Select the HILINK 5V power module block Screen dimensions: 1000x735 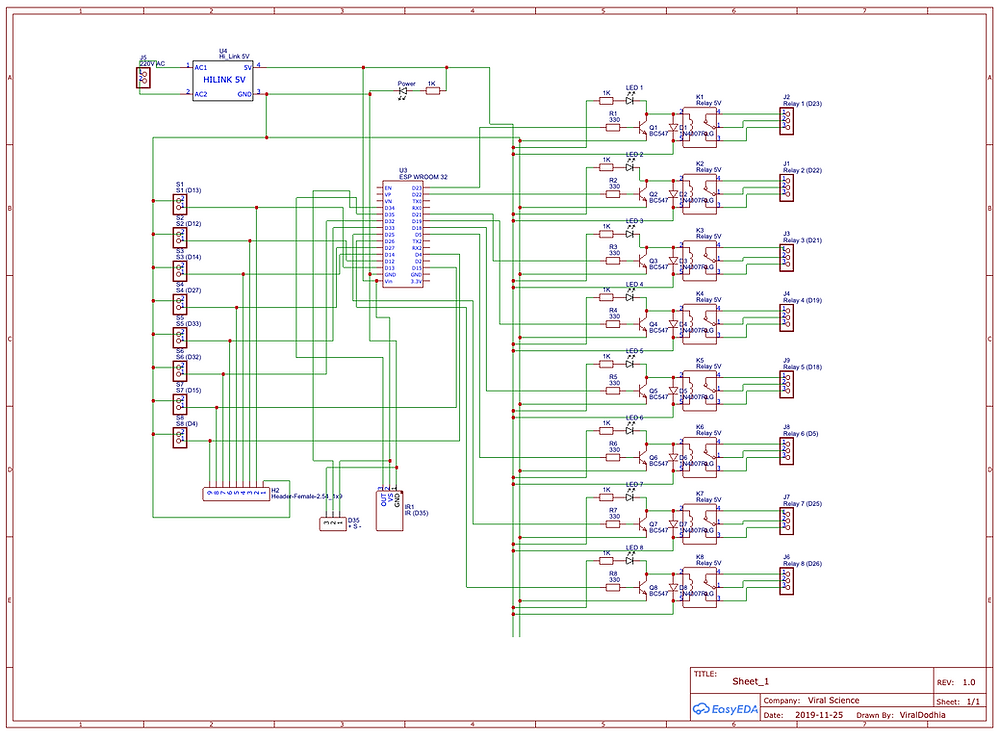point(223,80)
